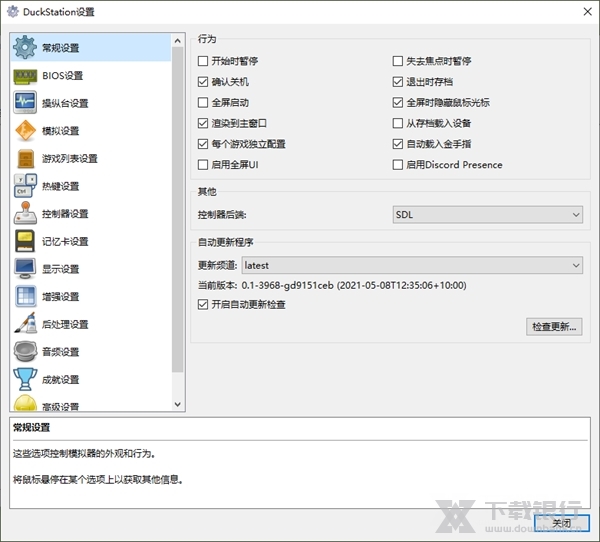Click the paintbrush icon for 后处理设置

25,324
